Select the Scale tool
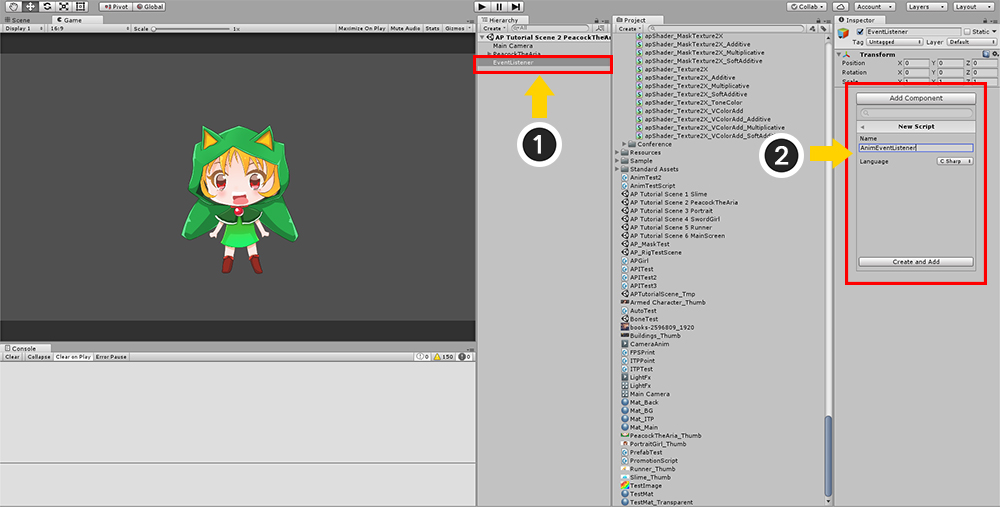The height and width of the screenshot is (507, 1000). (63, 6)
